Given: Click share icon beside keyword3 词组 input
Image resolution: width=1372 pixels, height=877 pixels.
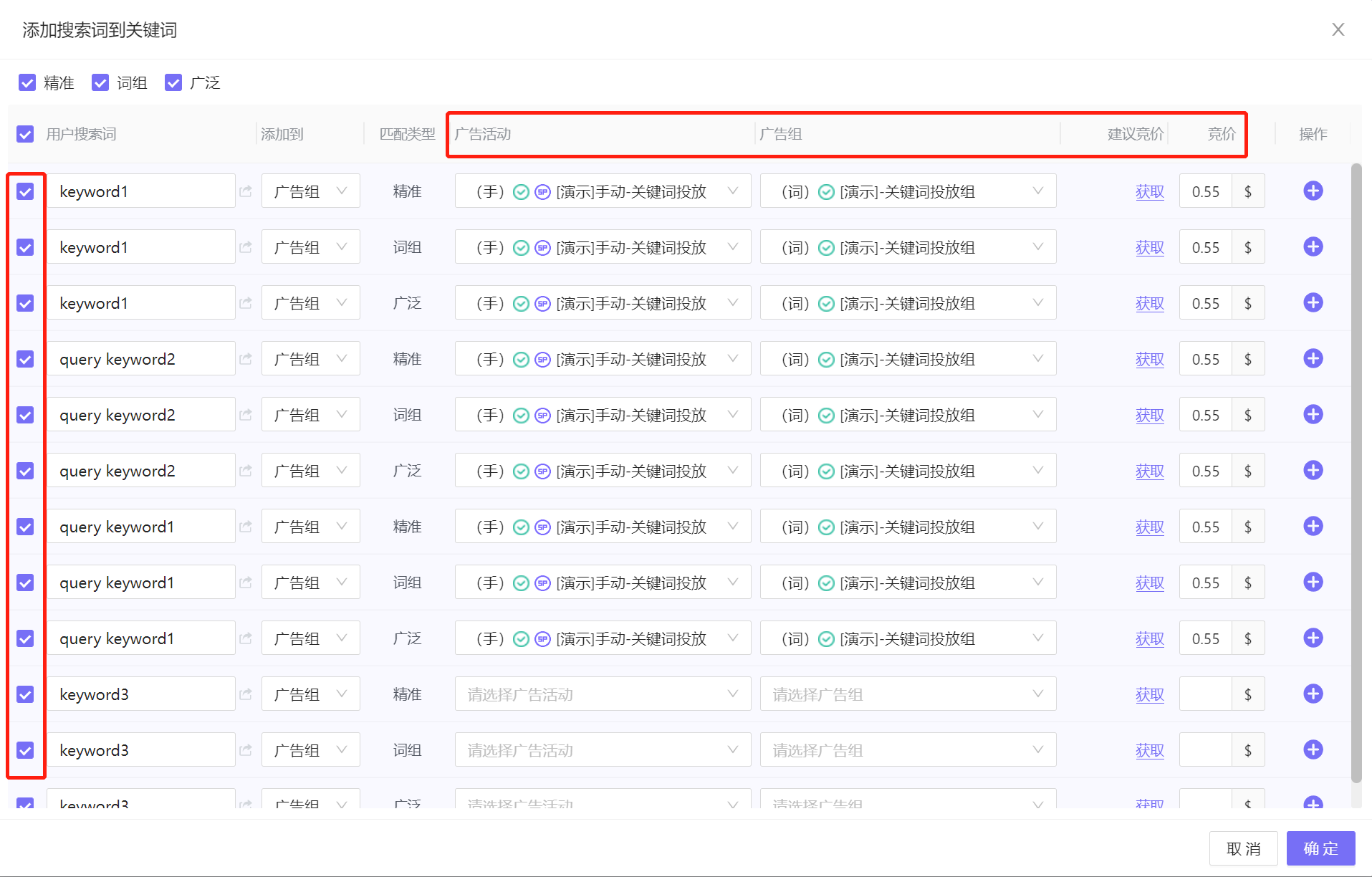Looking at the screenshot, I should [x=246, y=750].
